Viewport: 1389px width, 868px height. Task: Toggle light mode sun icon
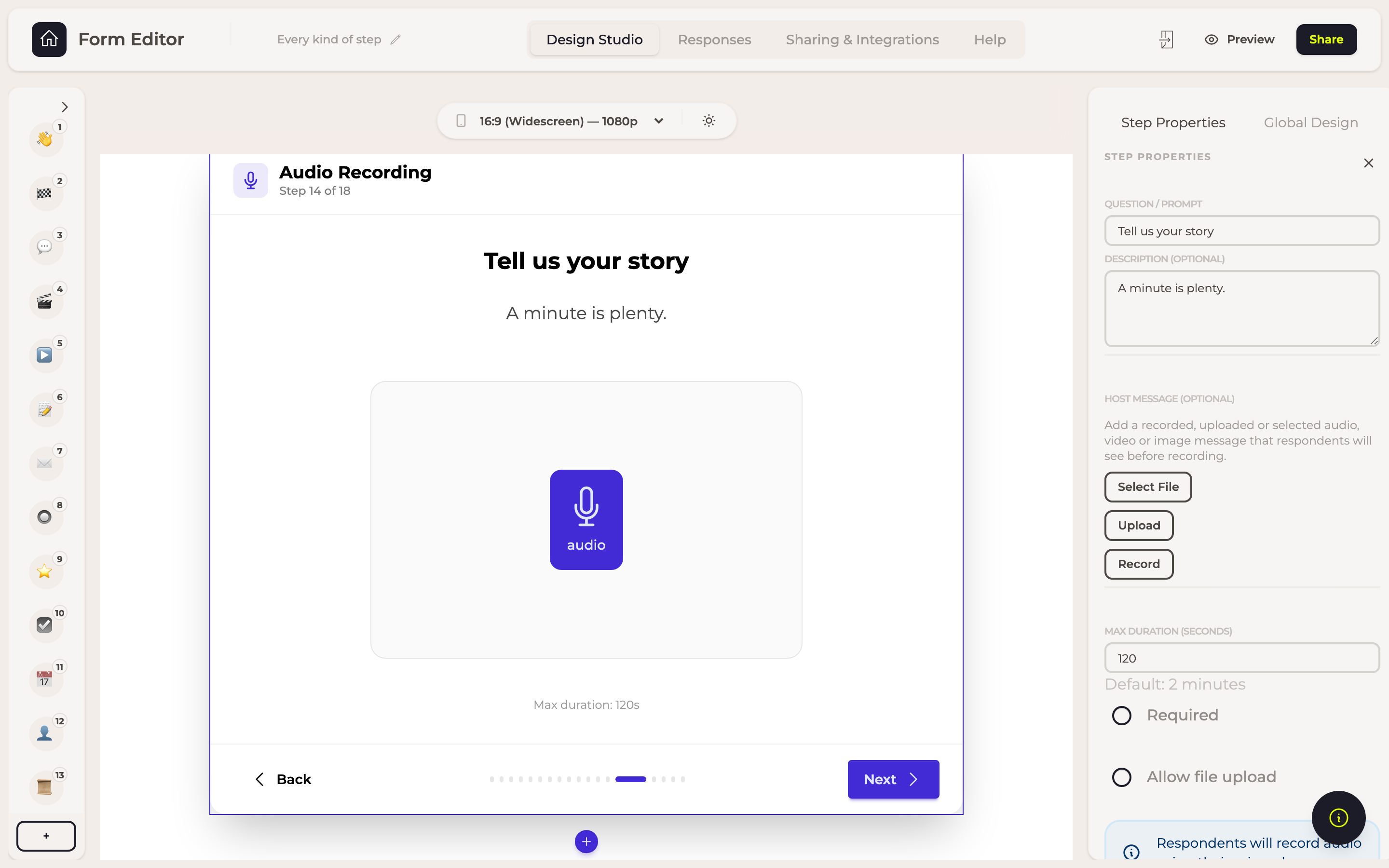(x=709, y=121)
